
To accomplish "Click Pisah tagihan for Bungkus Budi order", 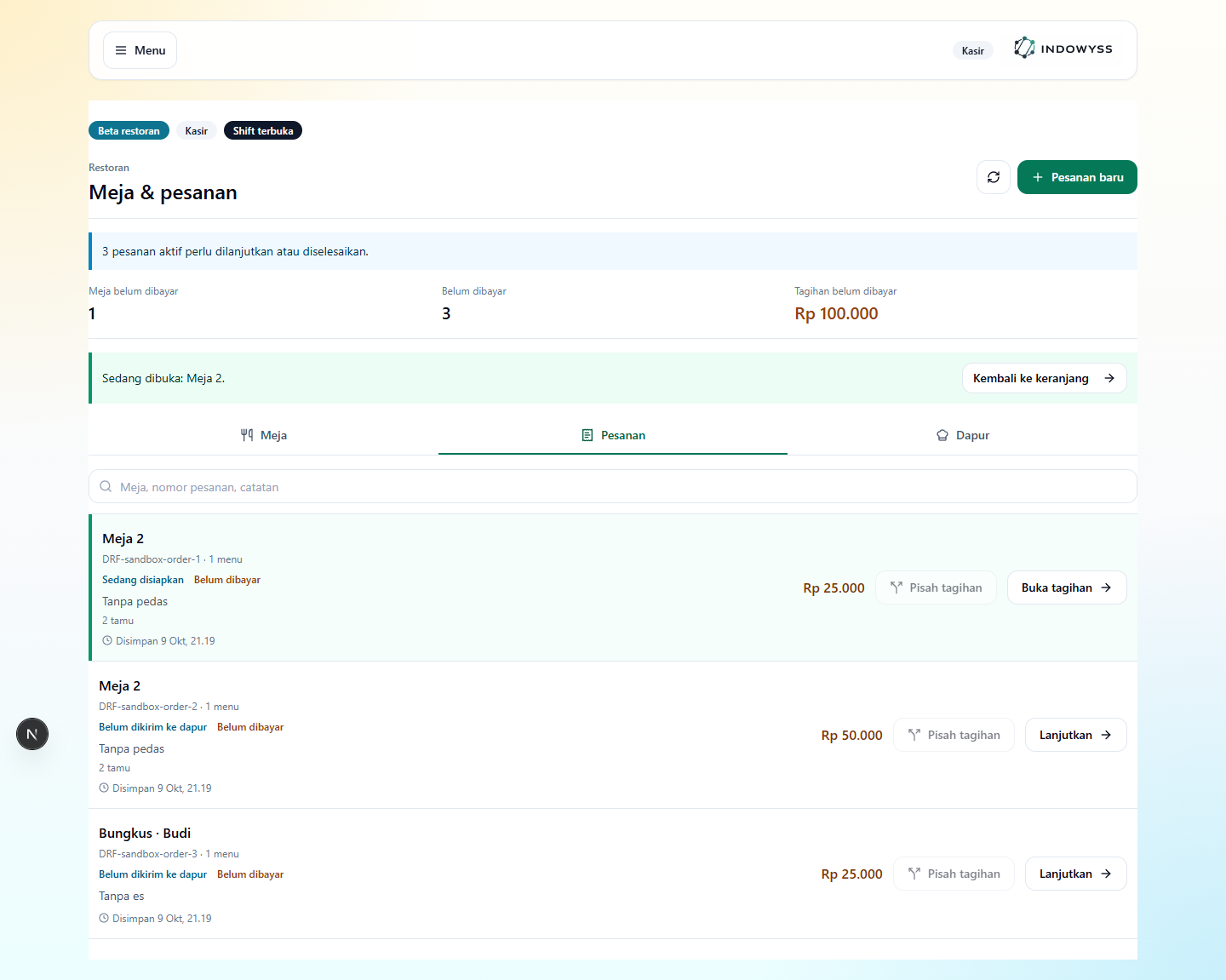I will click(x=954, y=874).
